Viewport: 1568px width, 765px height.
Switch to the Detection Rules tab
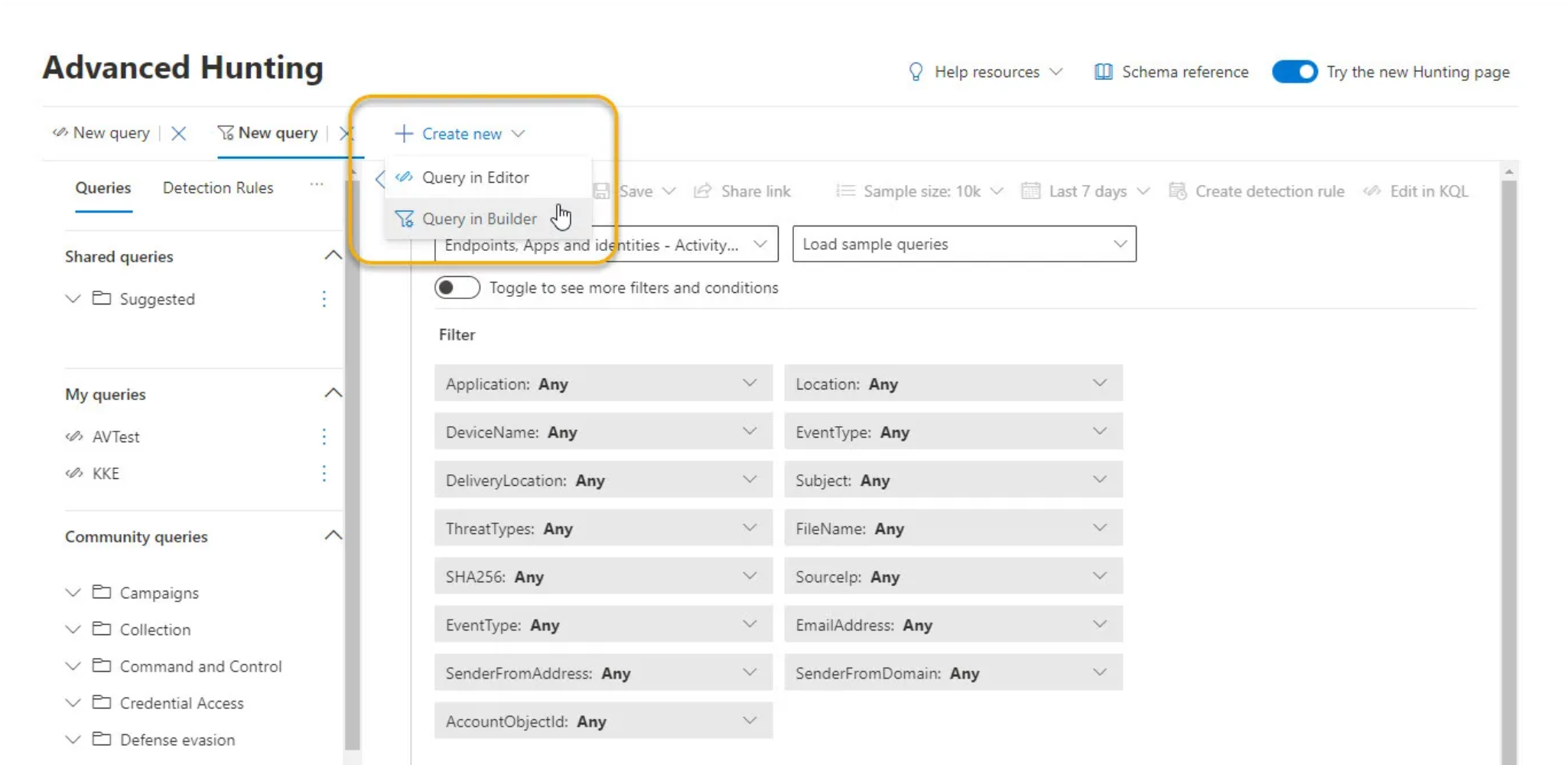click(217, 187)
